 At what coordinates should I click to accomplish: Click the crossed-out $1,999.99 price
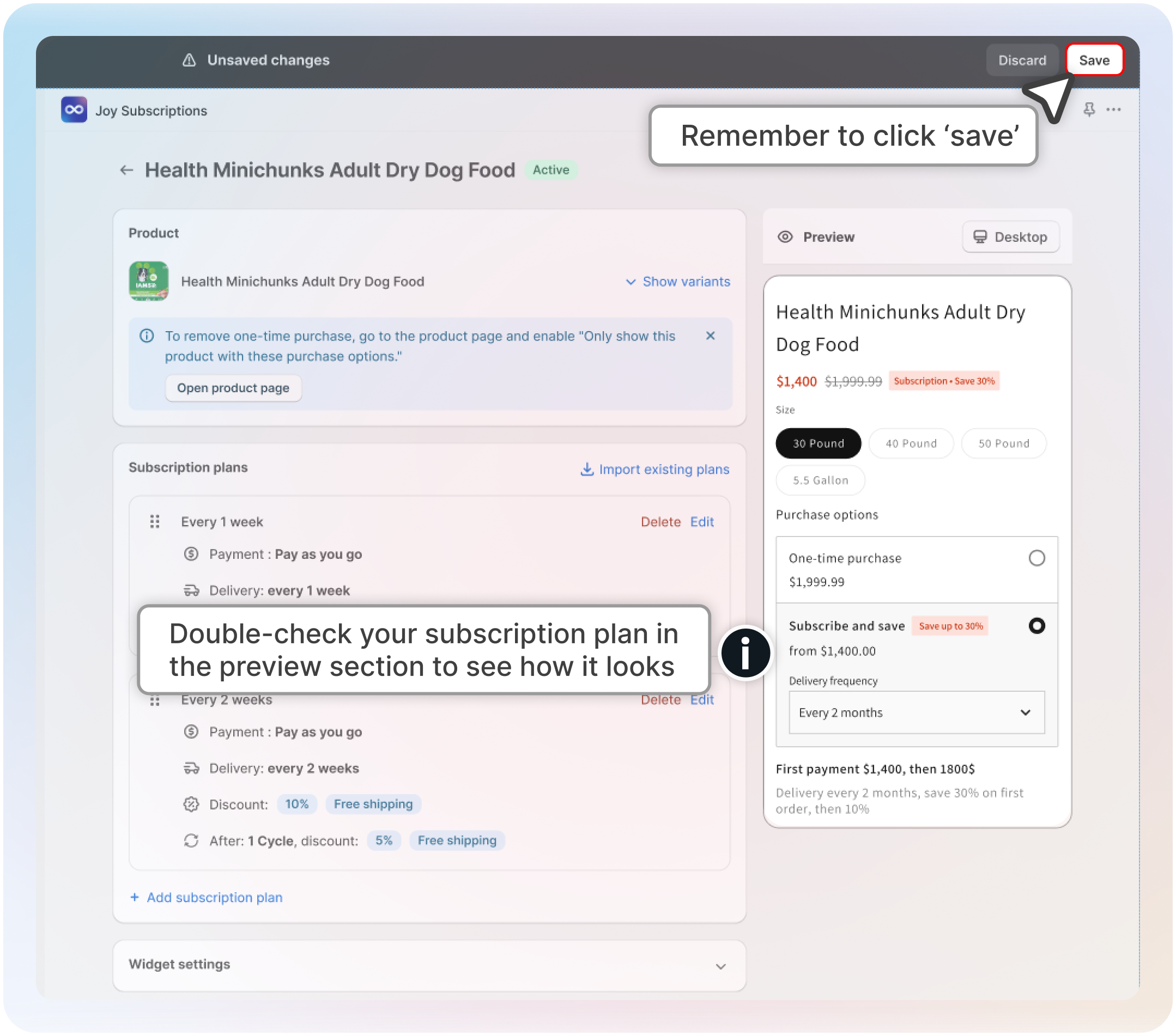pos(853,381)
